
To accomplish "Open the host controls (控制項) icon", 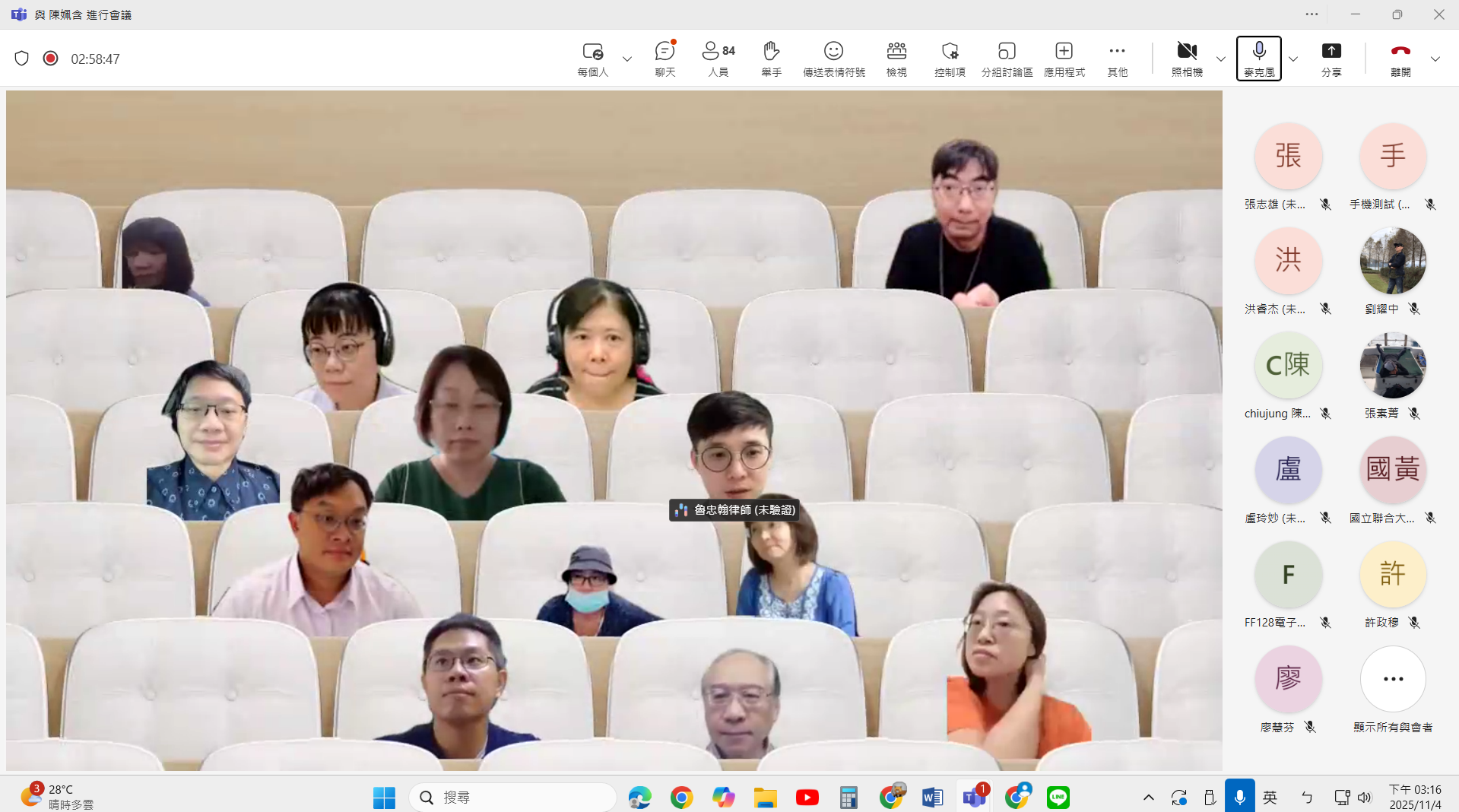I will point(950,58).
